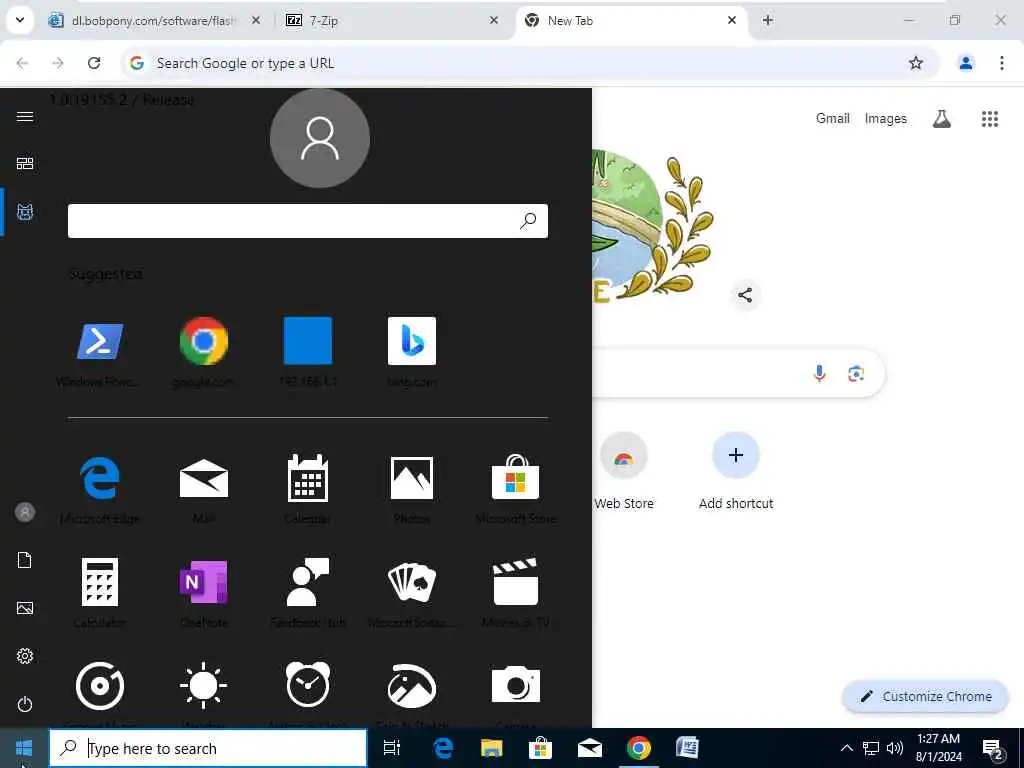
Task: Open Task View on the taskbar
Action: 391,748
